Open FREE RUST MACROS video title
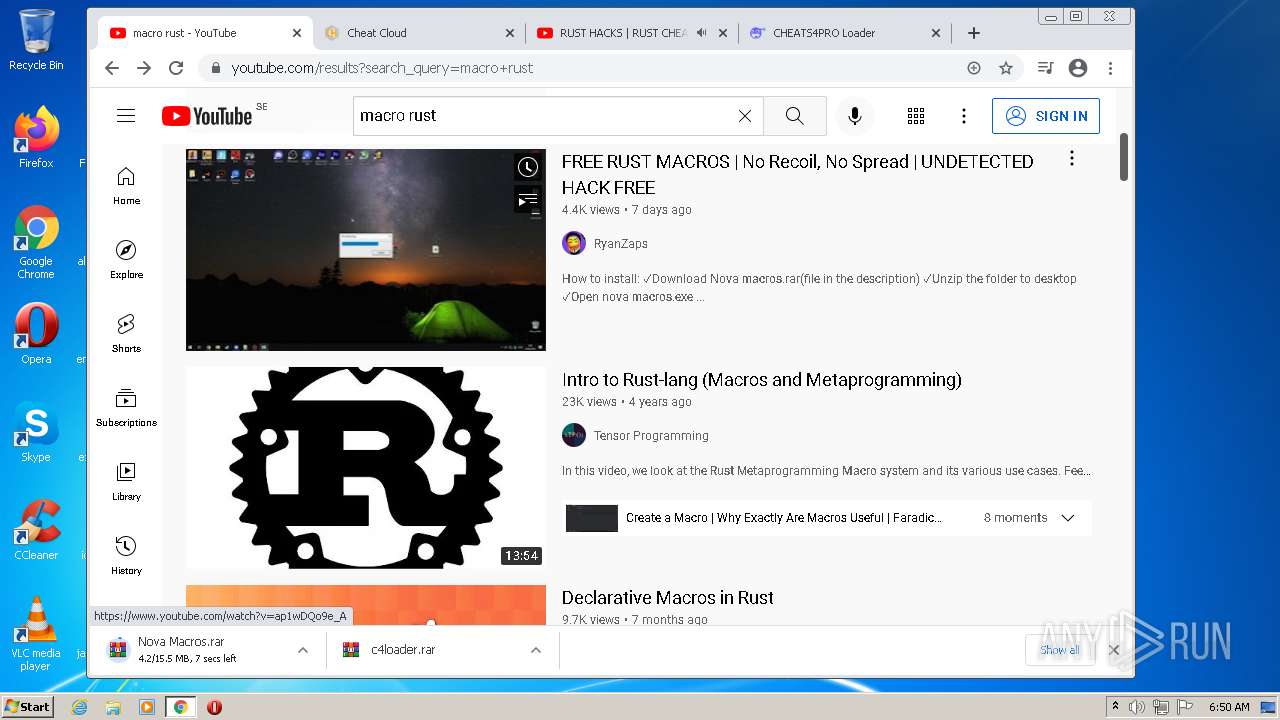This screenshot has width=1280, height=720. (798, 174)
